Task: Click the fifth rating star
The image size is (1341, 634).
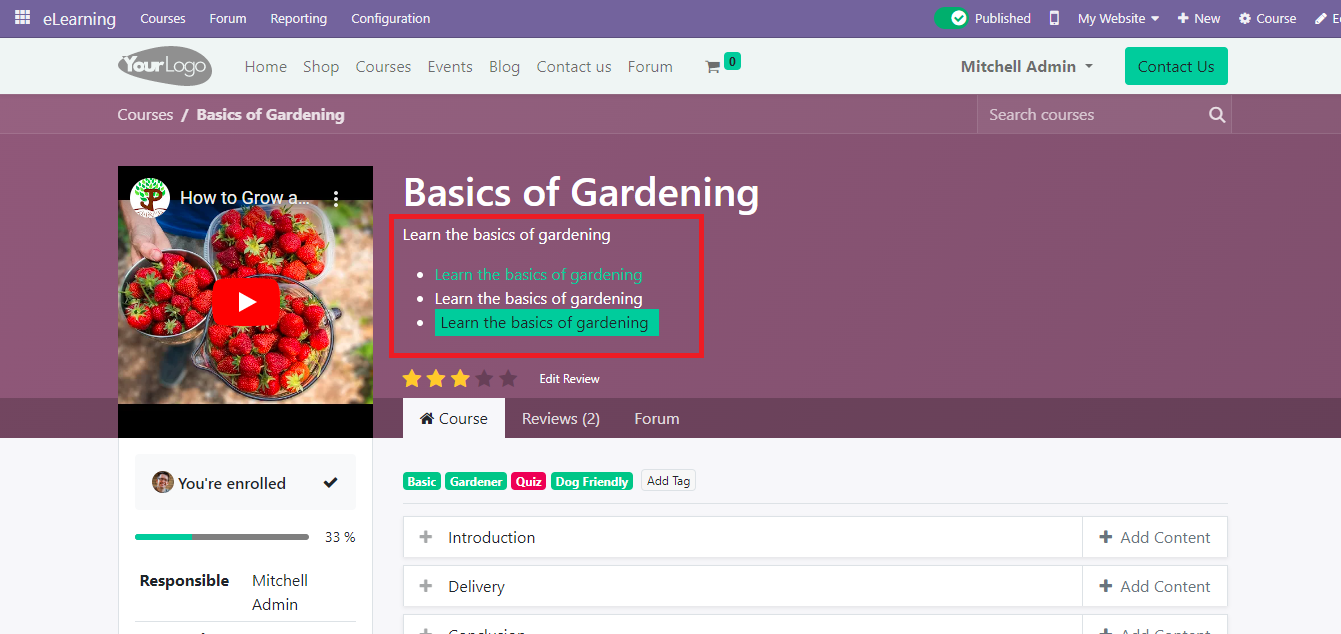Action: click(508, 379)
